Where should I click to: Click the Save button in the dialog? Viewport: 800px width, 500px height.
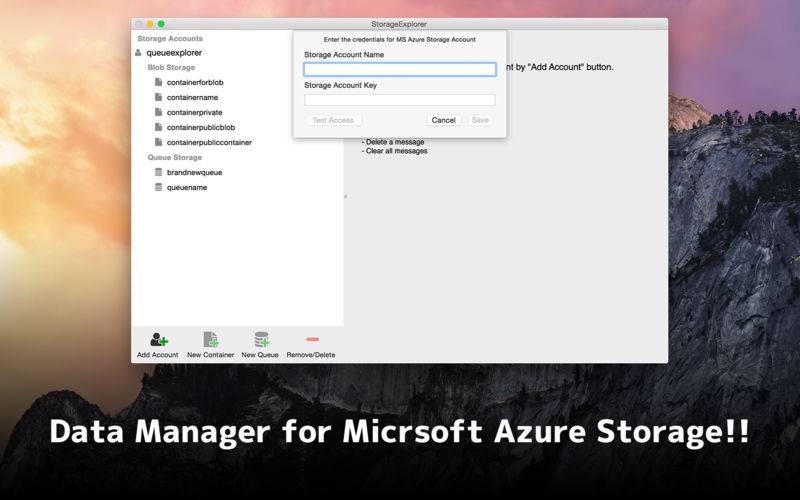click(x=480, y=120)
